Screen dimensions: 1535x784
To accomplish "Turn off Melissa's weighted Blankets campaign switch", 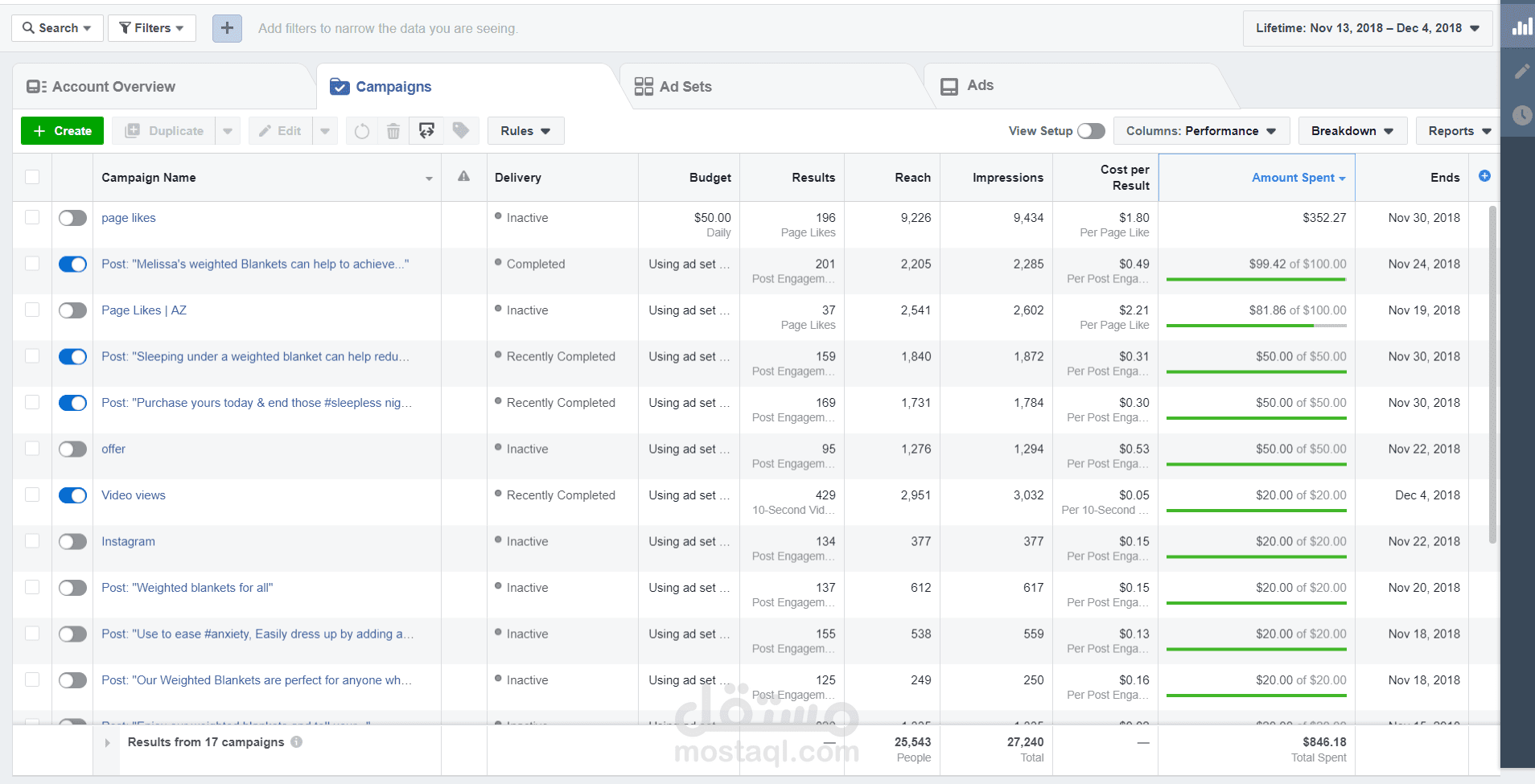I will click(72, 265).
